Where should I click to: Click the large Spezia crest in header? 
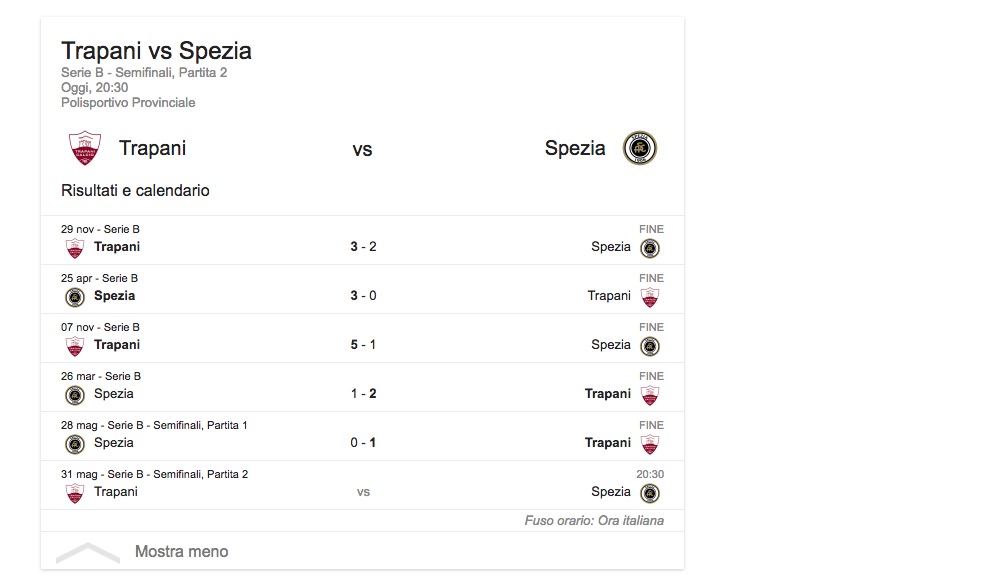pos(639,149)
